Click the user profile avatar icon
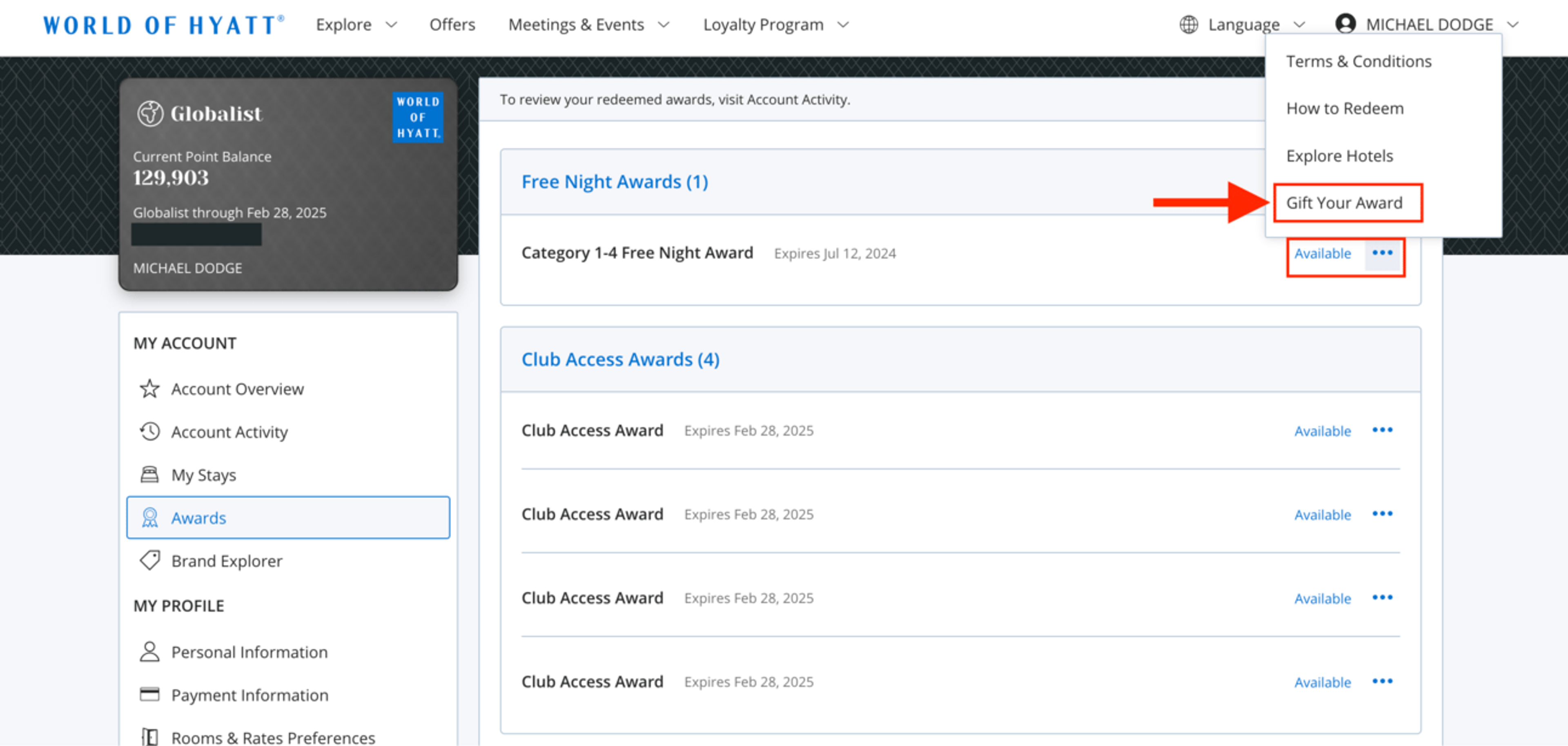The width and height of the screenshot is (1568, 746). [x=1345, y=24]
